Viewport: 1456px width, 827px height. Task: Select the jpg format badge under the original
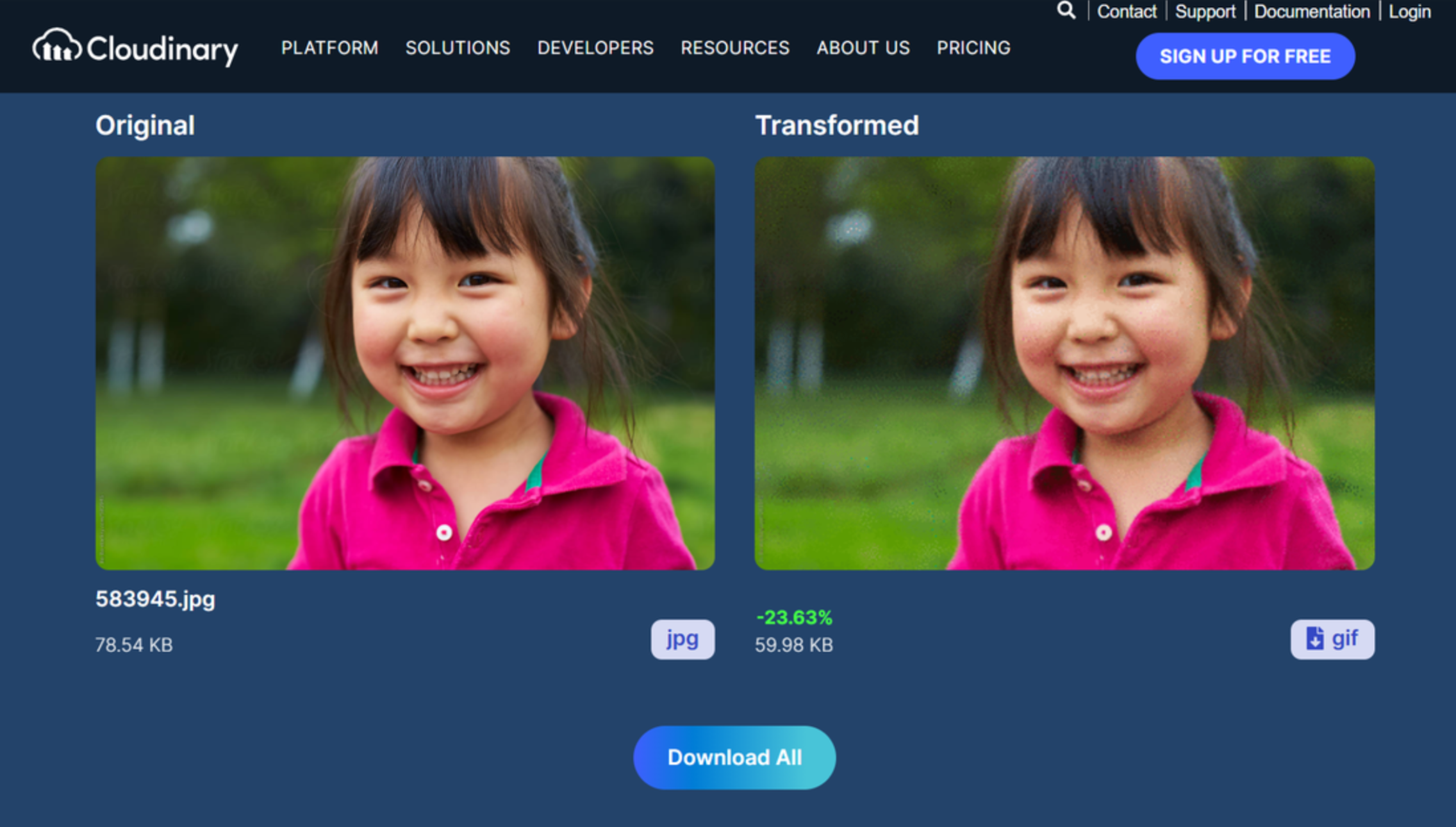pos(681,639)
